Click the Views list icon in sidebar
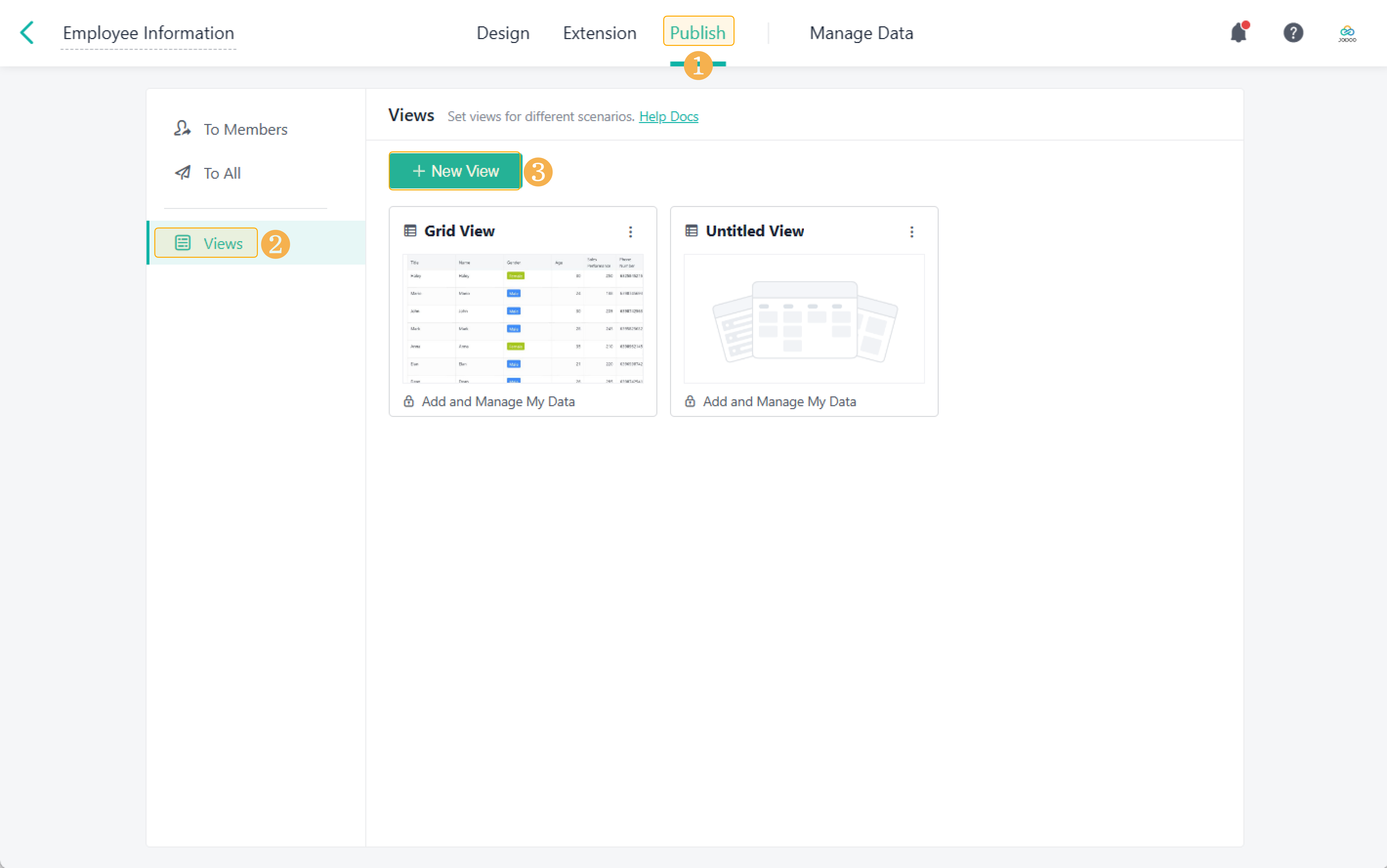 click(183, 243)
